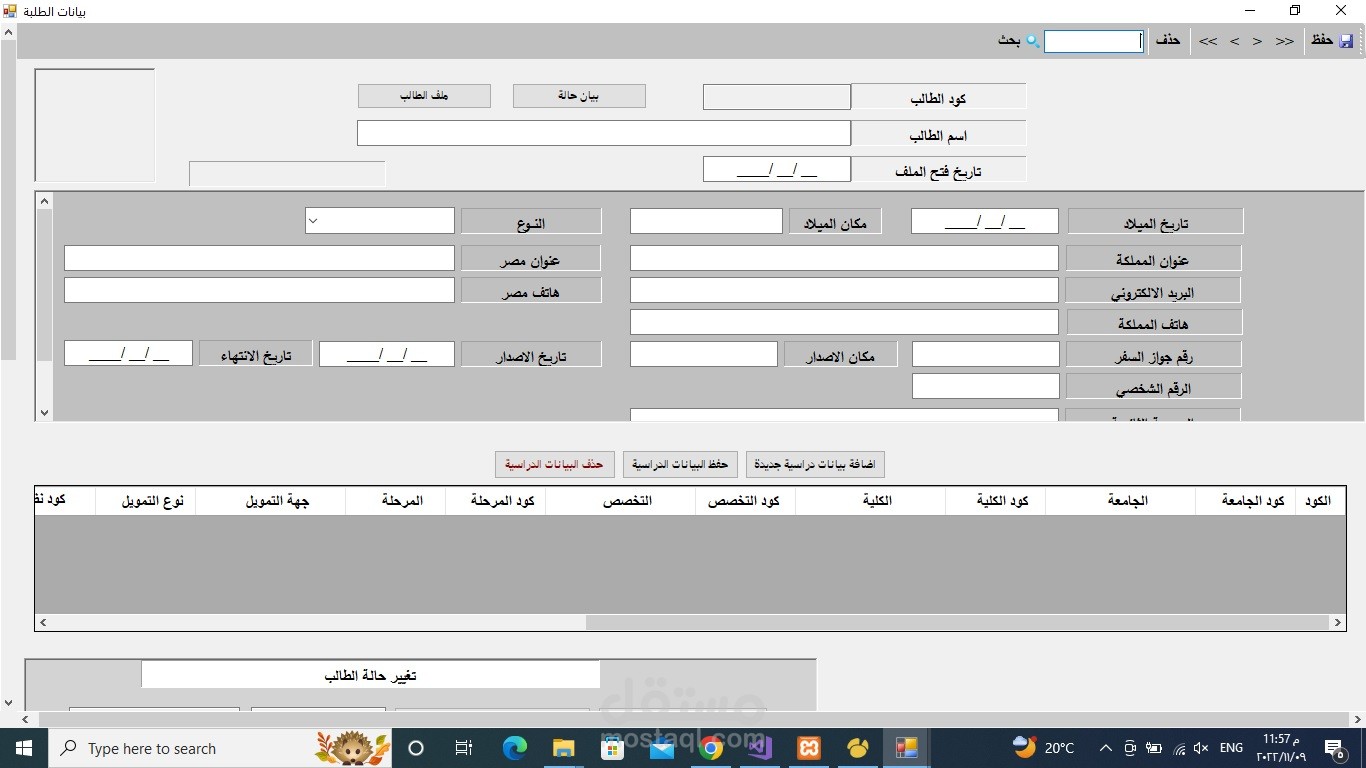This screenshot has height=768, width=1366.
Task: Jump to last record with >> arrow
Action: click(1284, 41)
